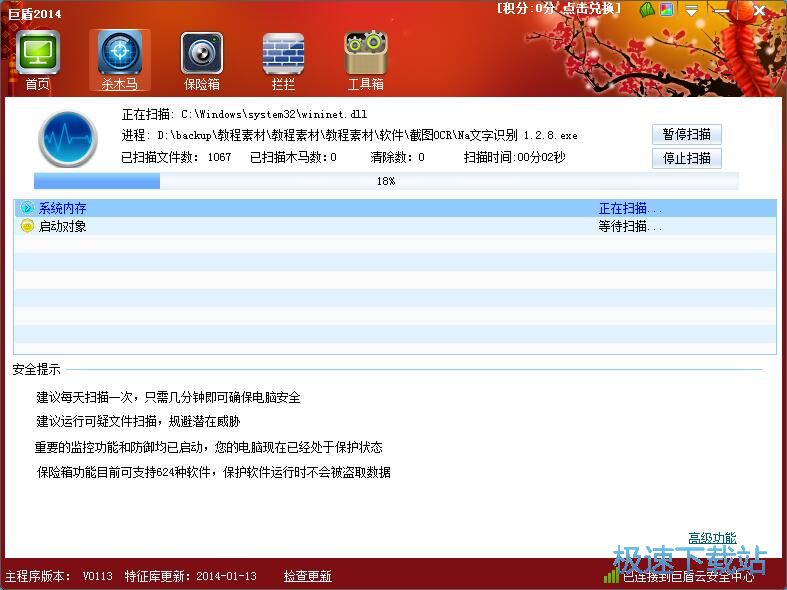Click the green cloud connection signal bars
This screenshot has height=590, width=787.
pyautogui.click(x=610, y=576)
